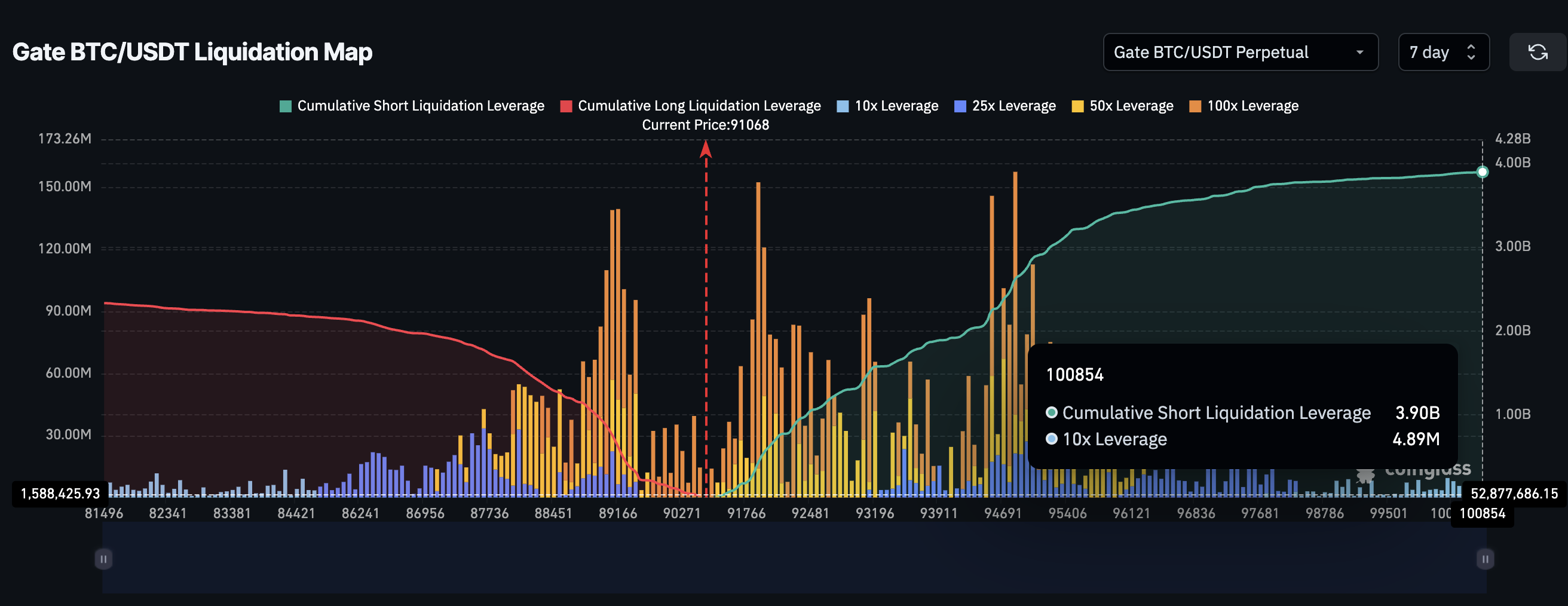Click the right range slider handle
1568x606 pixels.
1485,559
